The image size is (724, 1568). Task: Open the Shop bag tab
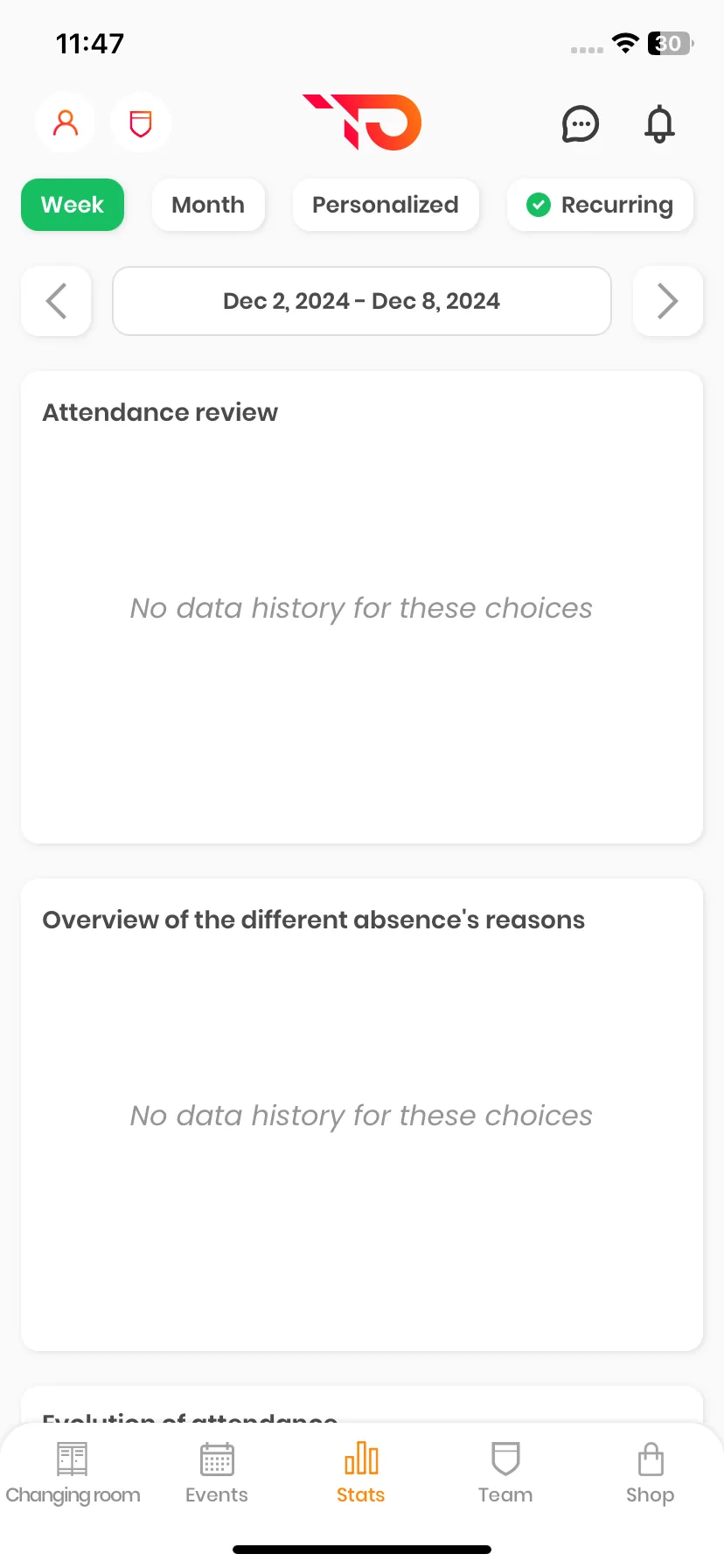point(650,1473)
